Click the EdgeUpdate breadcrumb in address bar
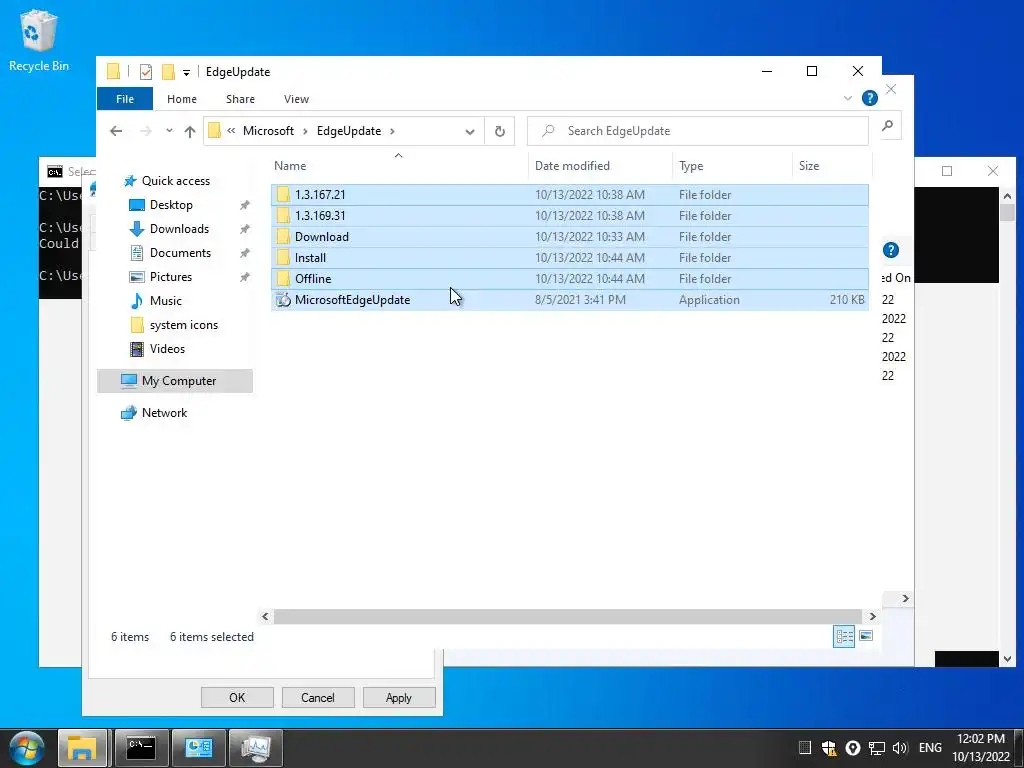This screenshot has width=1024, height=768. click(349, 131)
